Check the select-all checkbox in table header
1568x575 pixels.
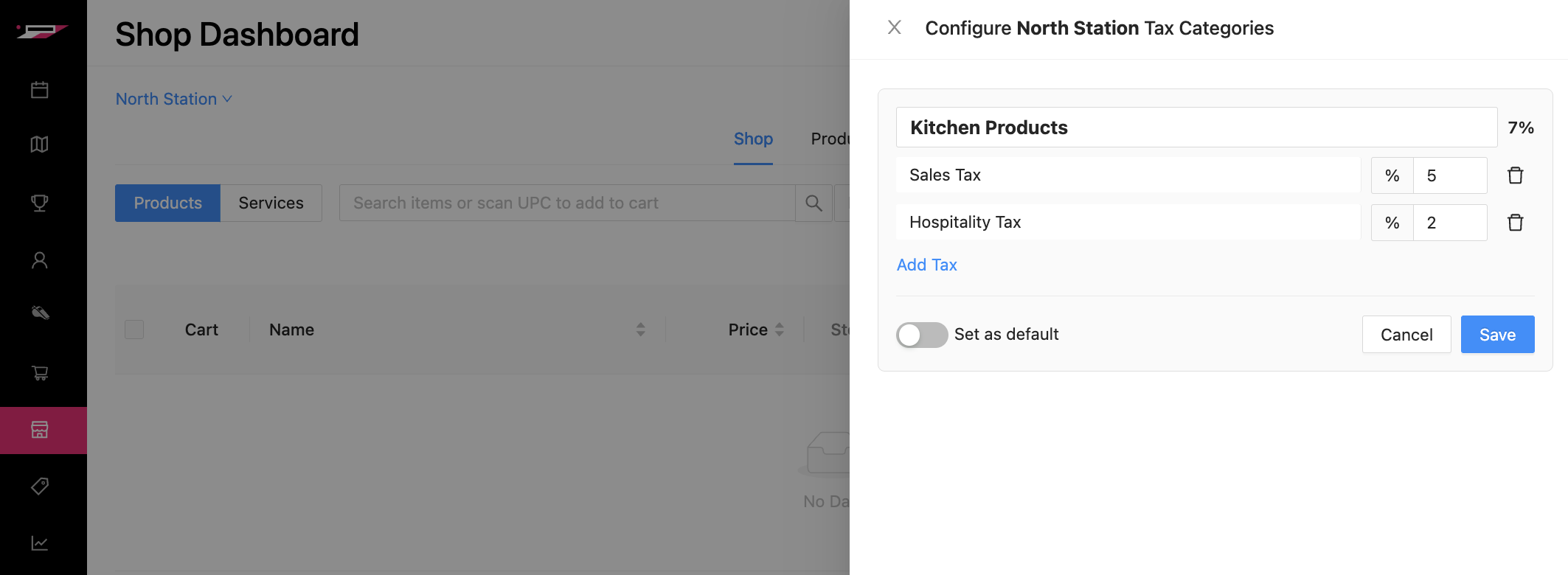coord(134,330)
